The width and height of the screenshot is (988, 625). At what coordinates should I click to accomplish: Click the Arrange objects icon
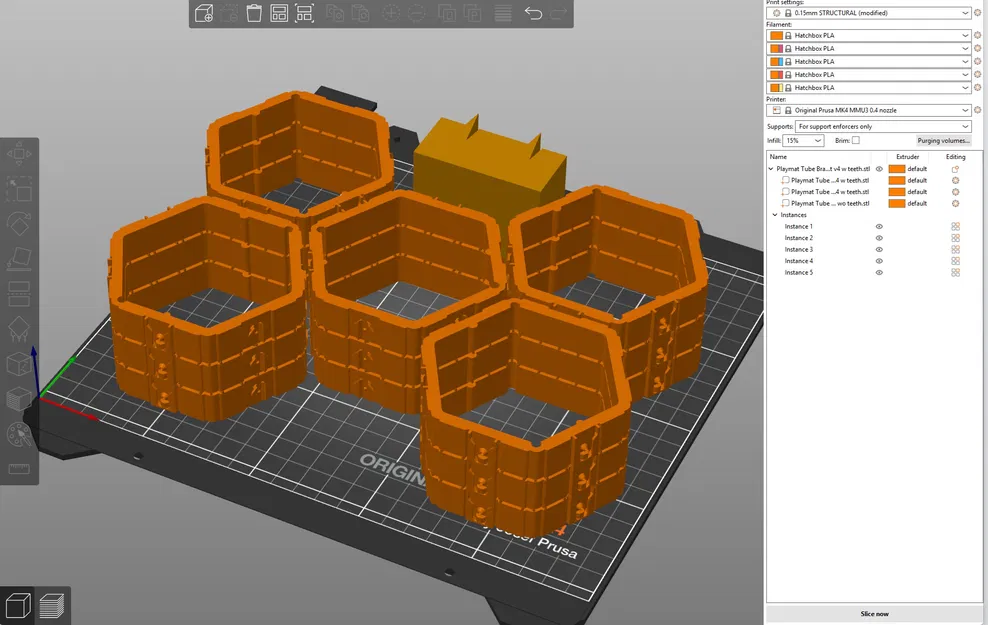[279, 13]
